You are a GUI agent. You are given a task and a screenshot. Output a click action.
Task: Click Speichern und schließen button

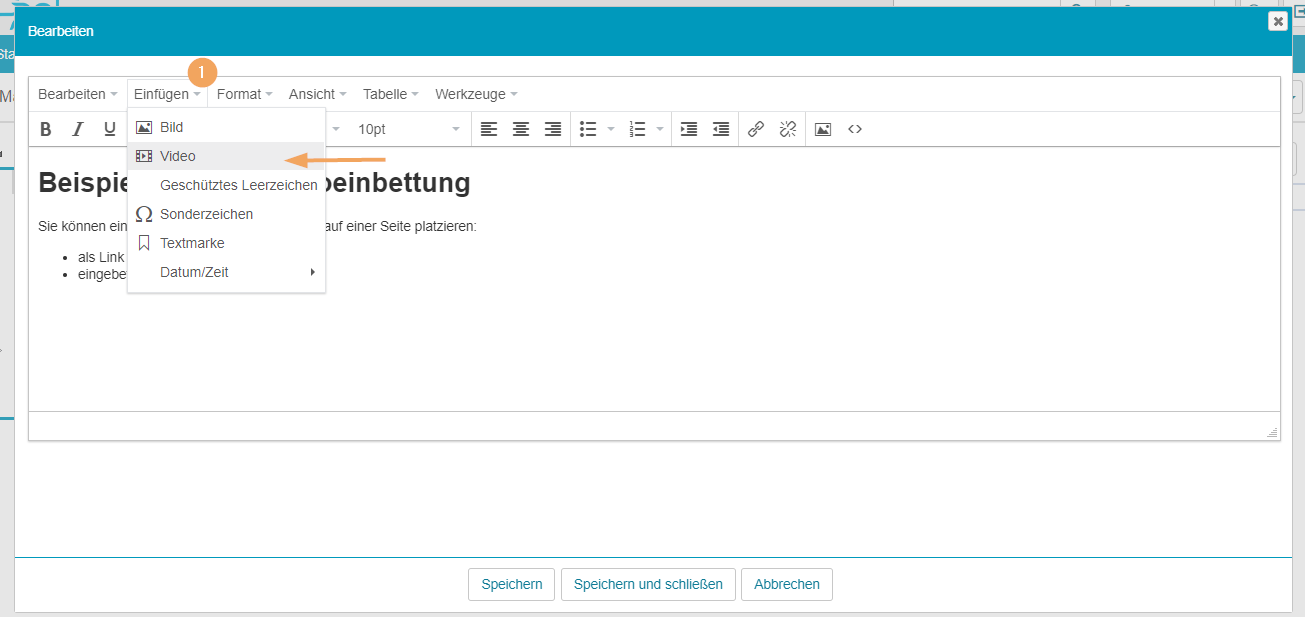[x=648, y=584]
